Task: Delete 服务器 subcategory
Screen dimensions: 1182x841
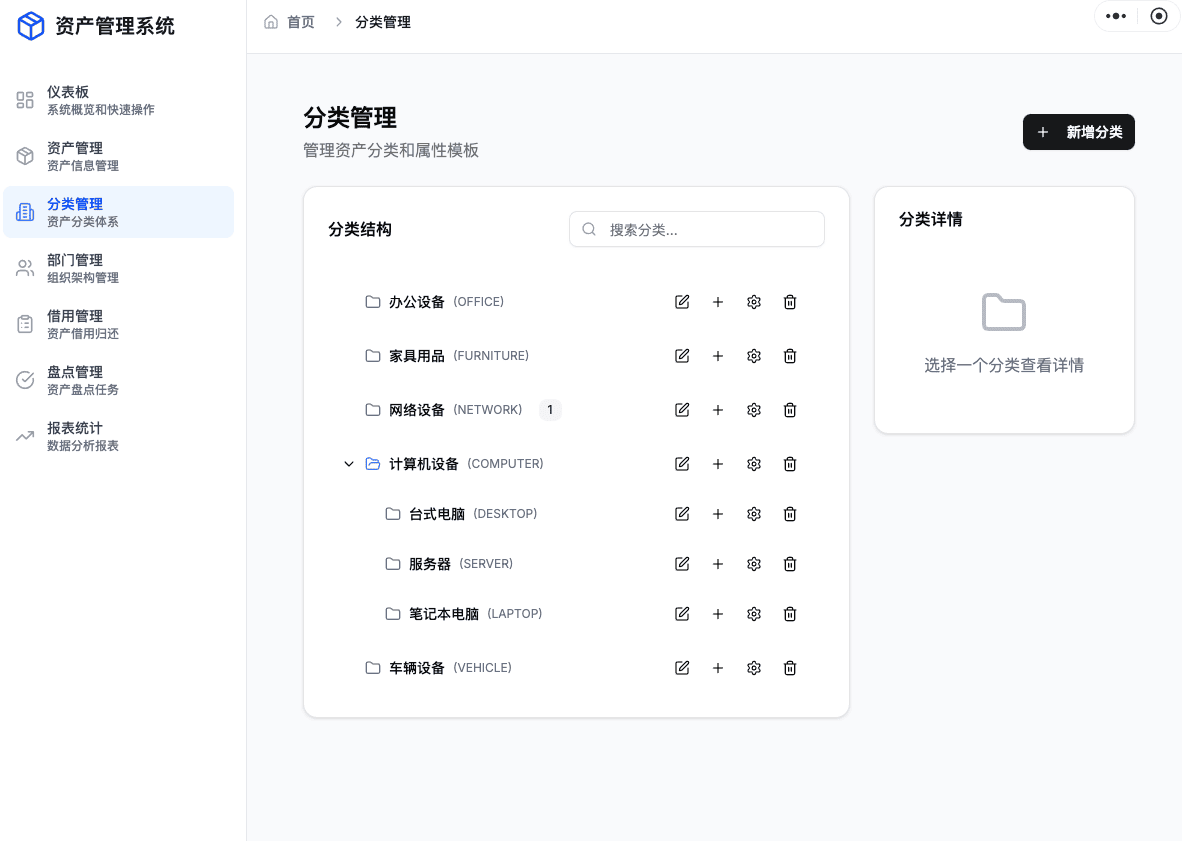Action: tap(790, 564)
